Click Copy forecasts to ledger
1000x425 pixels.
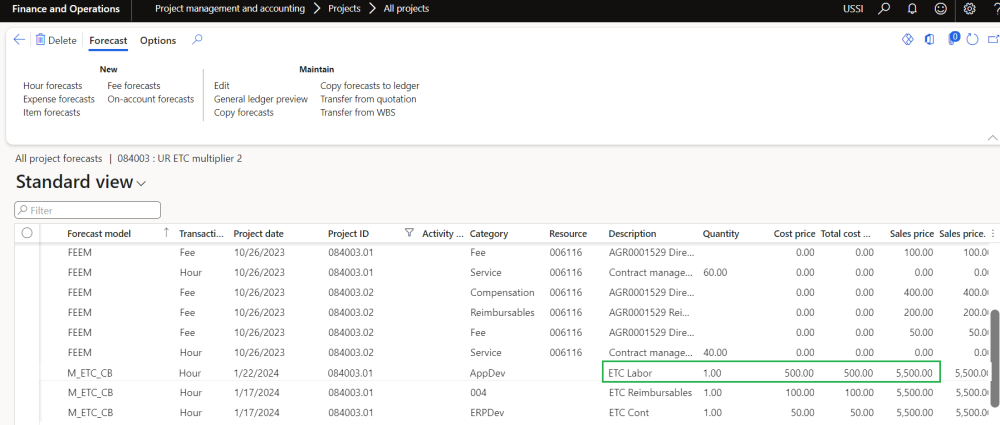click(369, 86)
